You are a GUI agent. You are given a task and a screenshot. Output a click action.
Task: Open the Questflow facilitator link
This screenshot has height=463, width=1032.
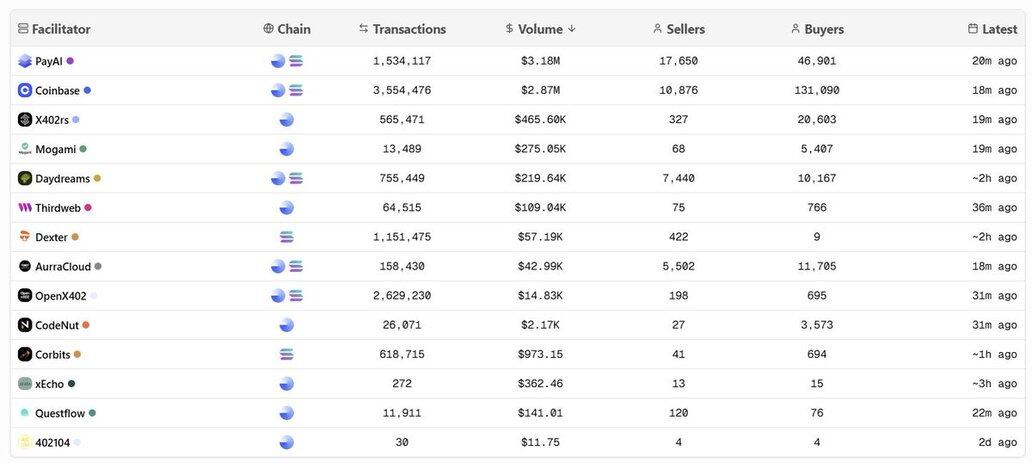point(60,413)
